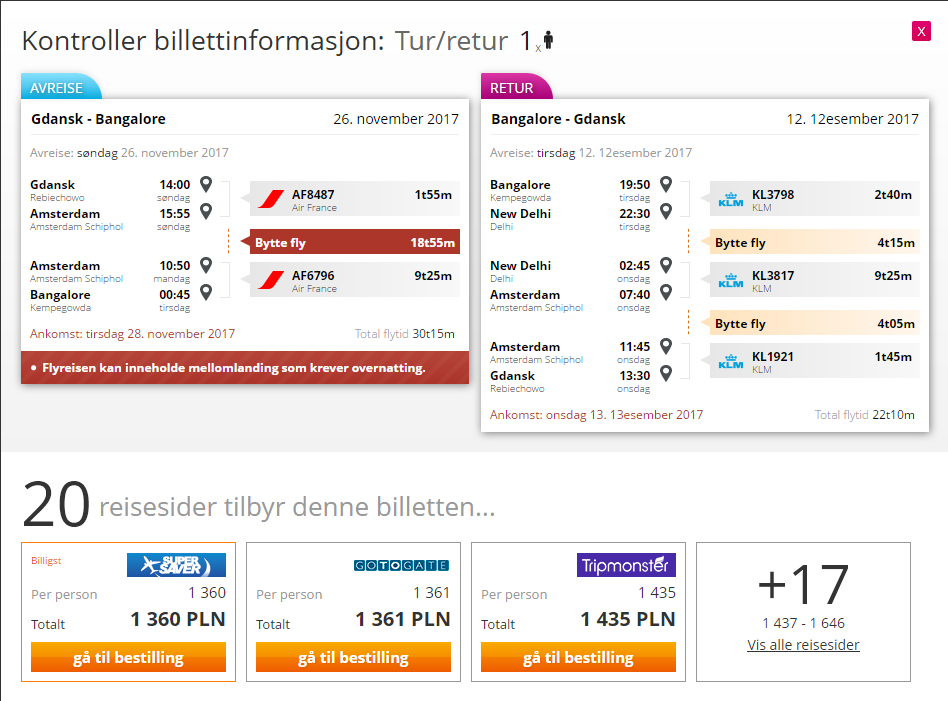Click the Amsterdam 07:40 arrival pin
The height and width of the screenshot is (701, 948).
pos(666,293)
